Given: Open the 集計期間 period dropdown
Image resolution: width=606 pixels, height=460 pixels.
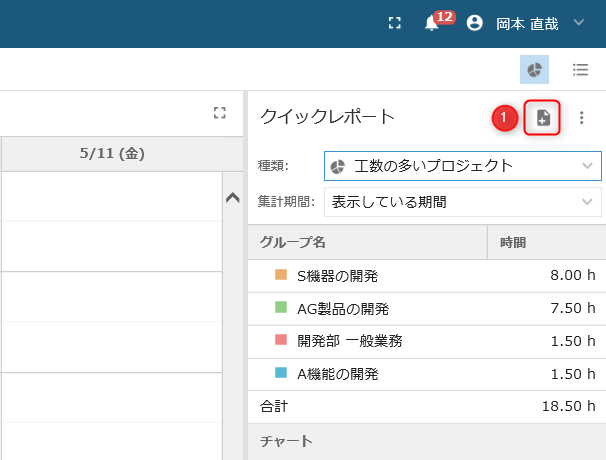Looking at the screenshot, I should pyautogui.click(x=463, y=202).
